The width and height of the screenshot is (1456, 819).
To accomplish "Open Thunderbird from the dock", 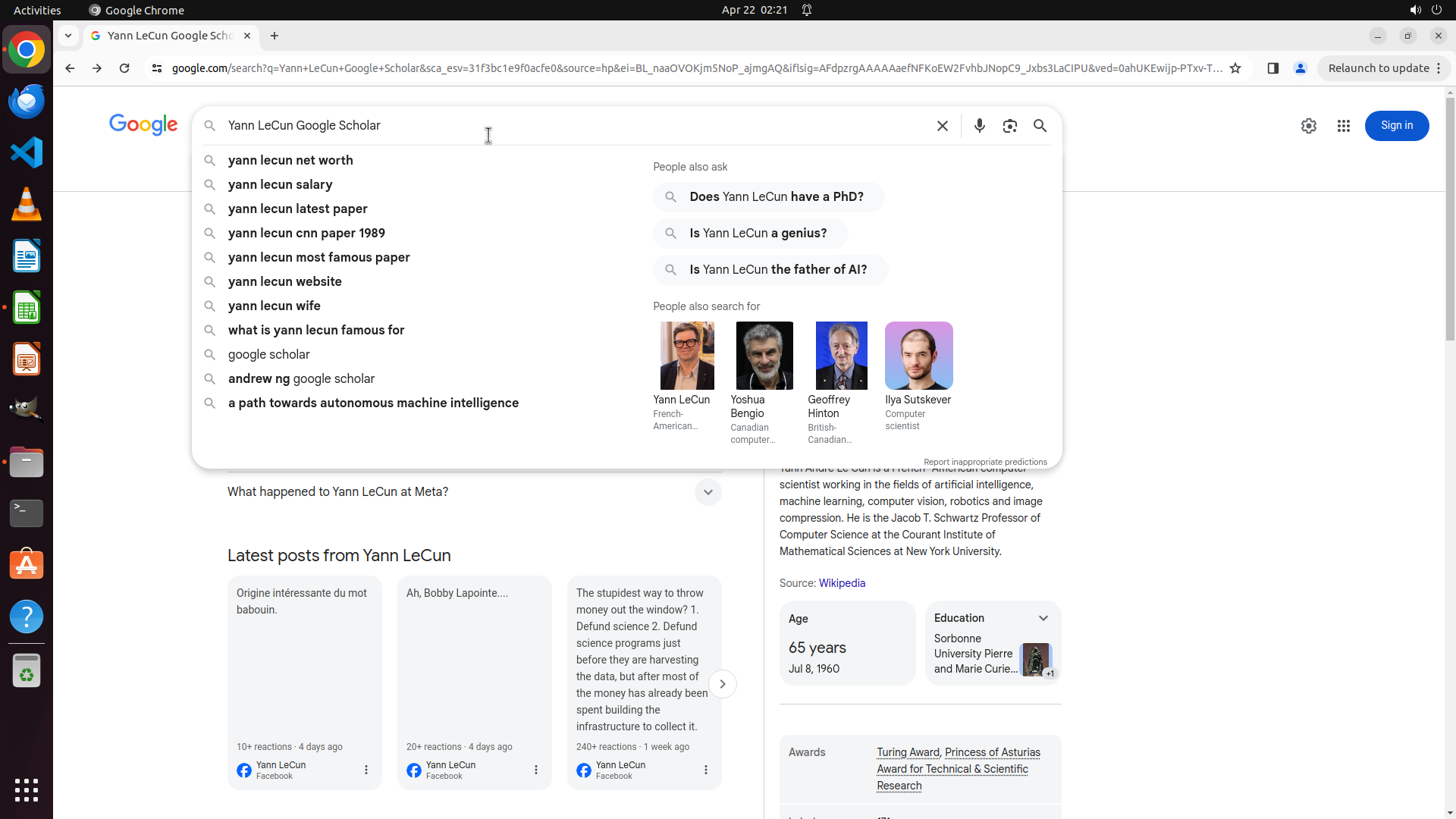I will click(x=27, y=102).
